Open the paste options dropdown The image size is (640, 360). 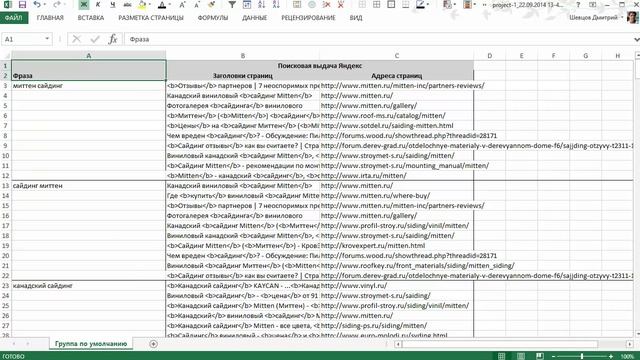[454, 4]
